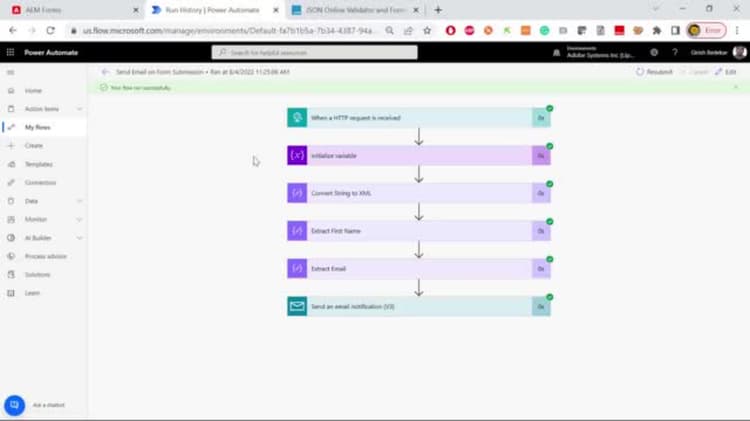Expand the HTTP request received step
Viewport: 750px width, 421px height.
[x=419, y=118]
